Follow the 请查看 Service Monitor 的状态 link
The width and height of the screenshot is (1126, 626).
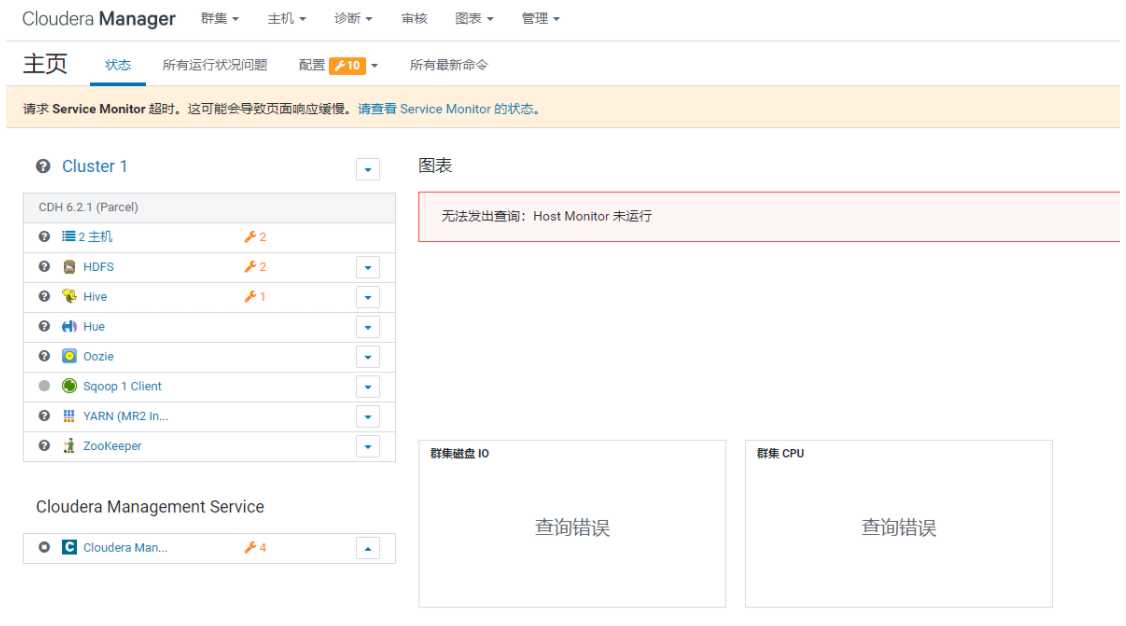449,109
